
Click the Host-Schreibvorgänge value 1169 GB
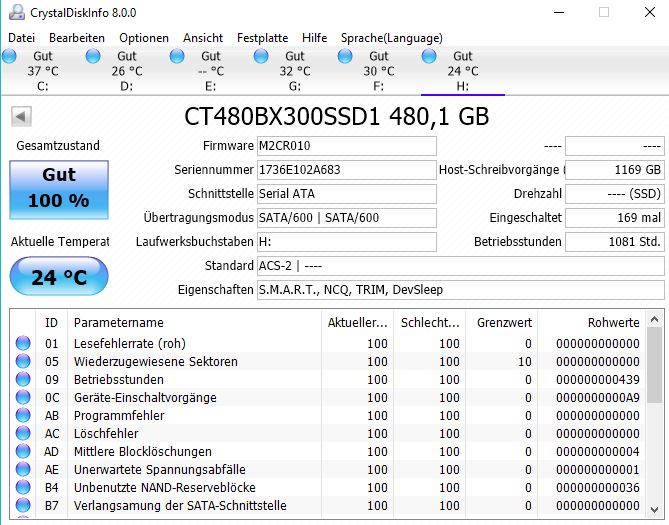tap(615, 170)
